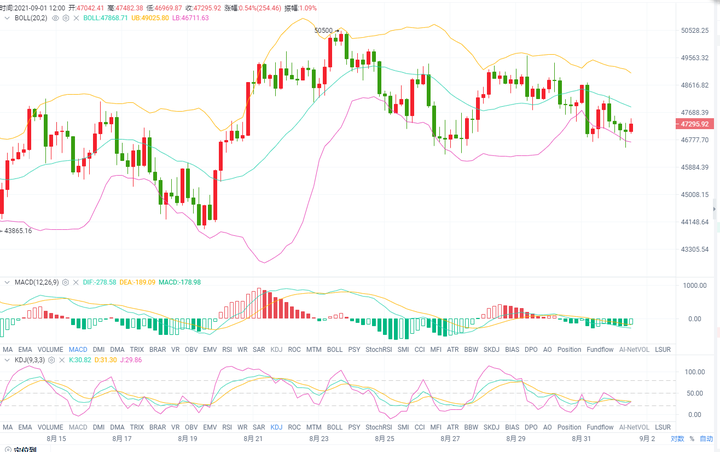Screen dimensions: 720x452
Task: Select Fundflow tab in row below MACD panel
Action: 600,350
